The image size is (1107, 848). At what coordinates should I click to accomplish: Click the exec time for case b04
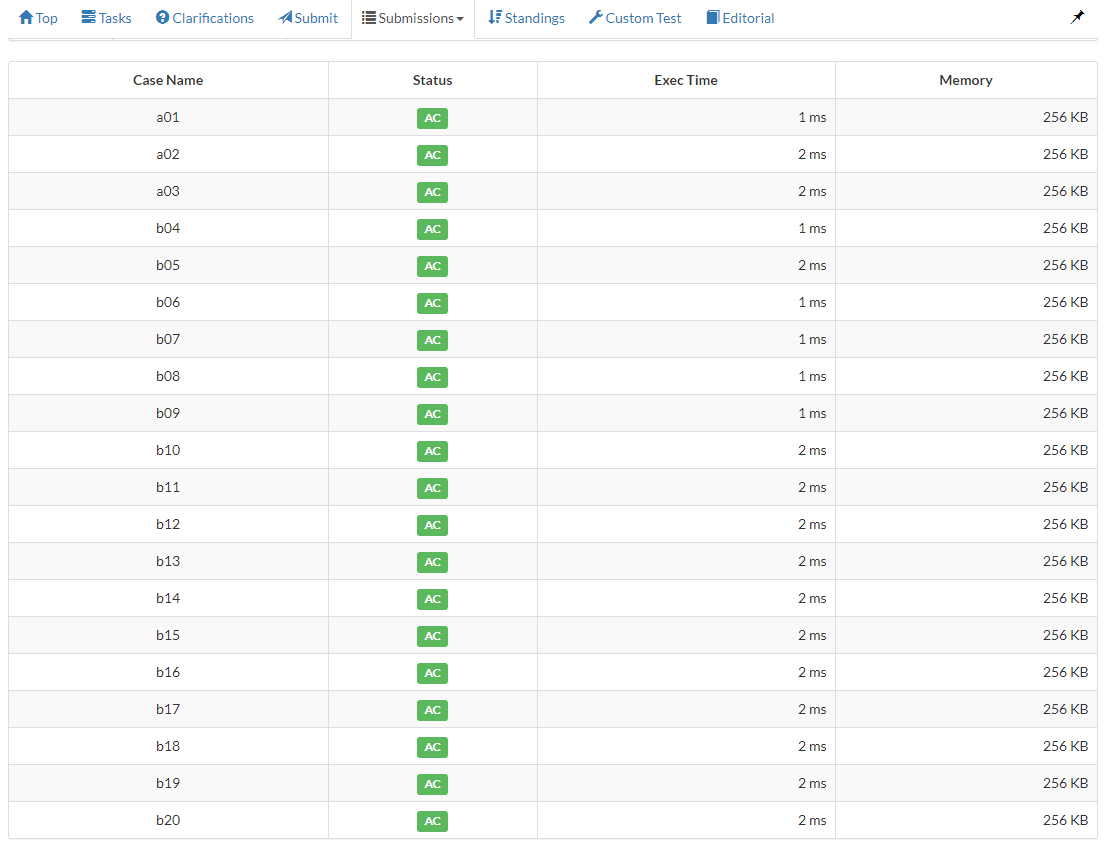click(812, 228)
